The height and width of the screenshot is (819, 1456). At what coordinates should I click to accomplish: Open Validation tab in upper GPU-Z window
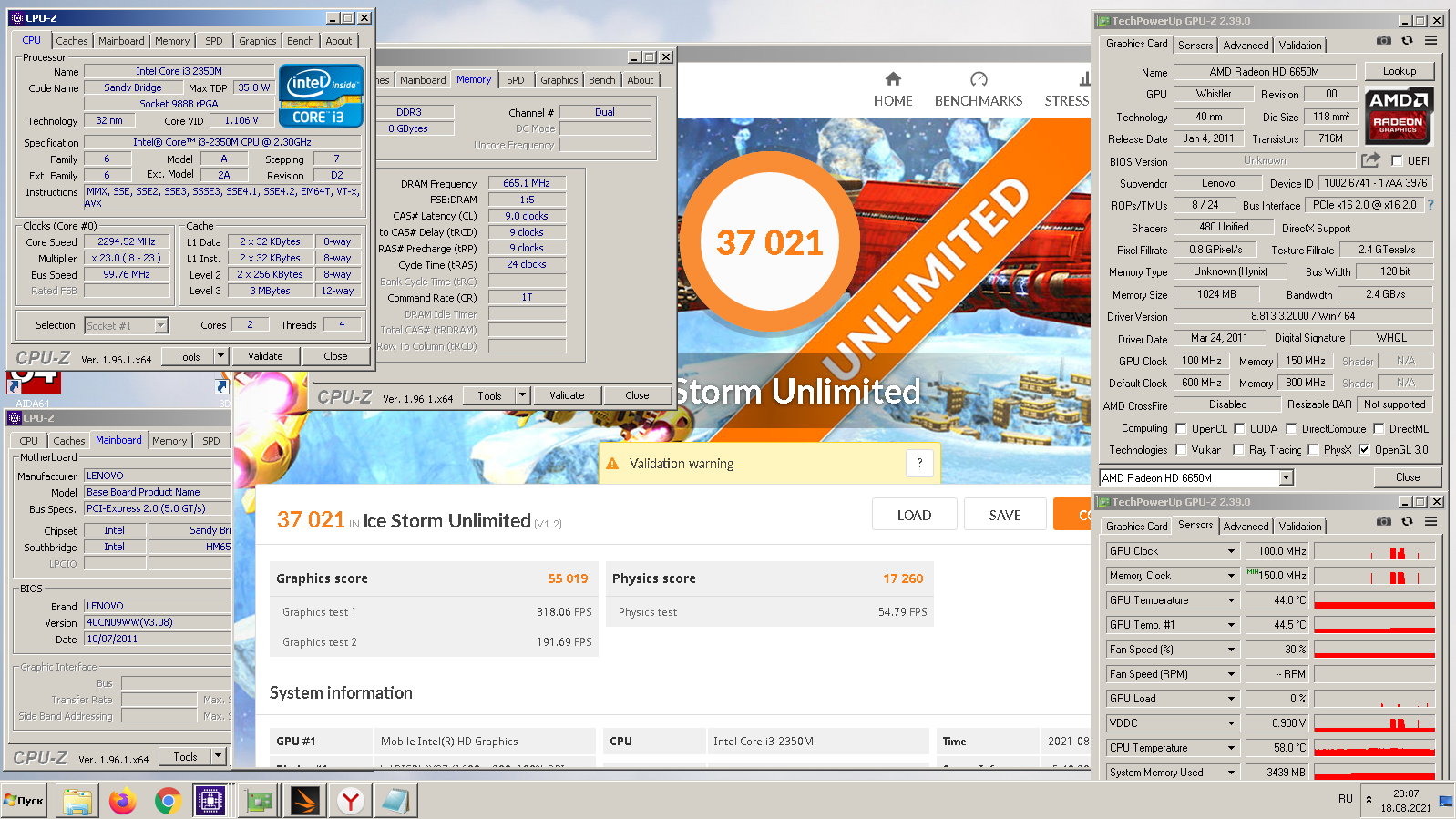point(1300,46)
